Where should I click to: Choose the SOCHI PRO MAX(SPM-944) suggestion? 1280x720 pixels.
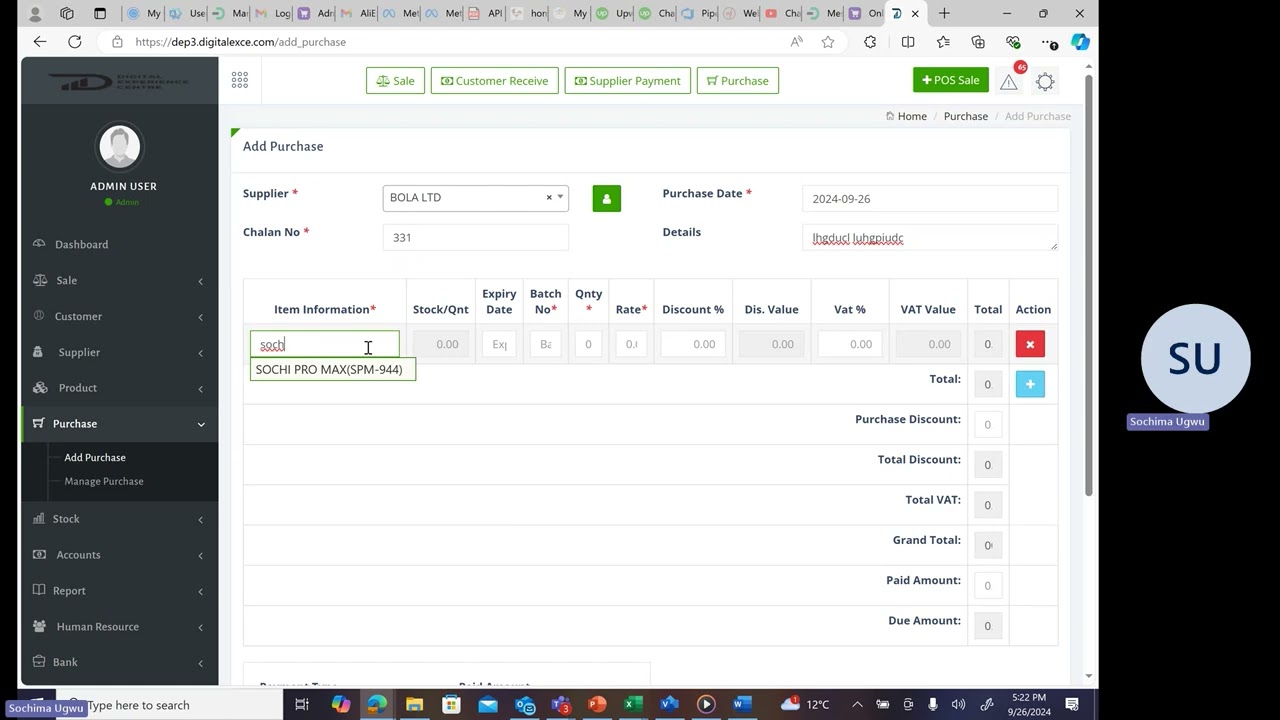pyautogui.click(x=332, y=370)
